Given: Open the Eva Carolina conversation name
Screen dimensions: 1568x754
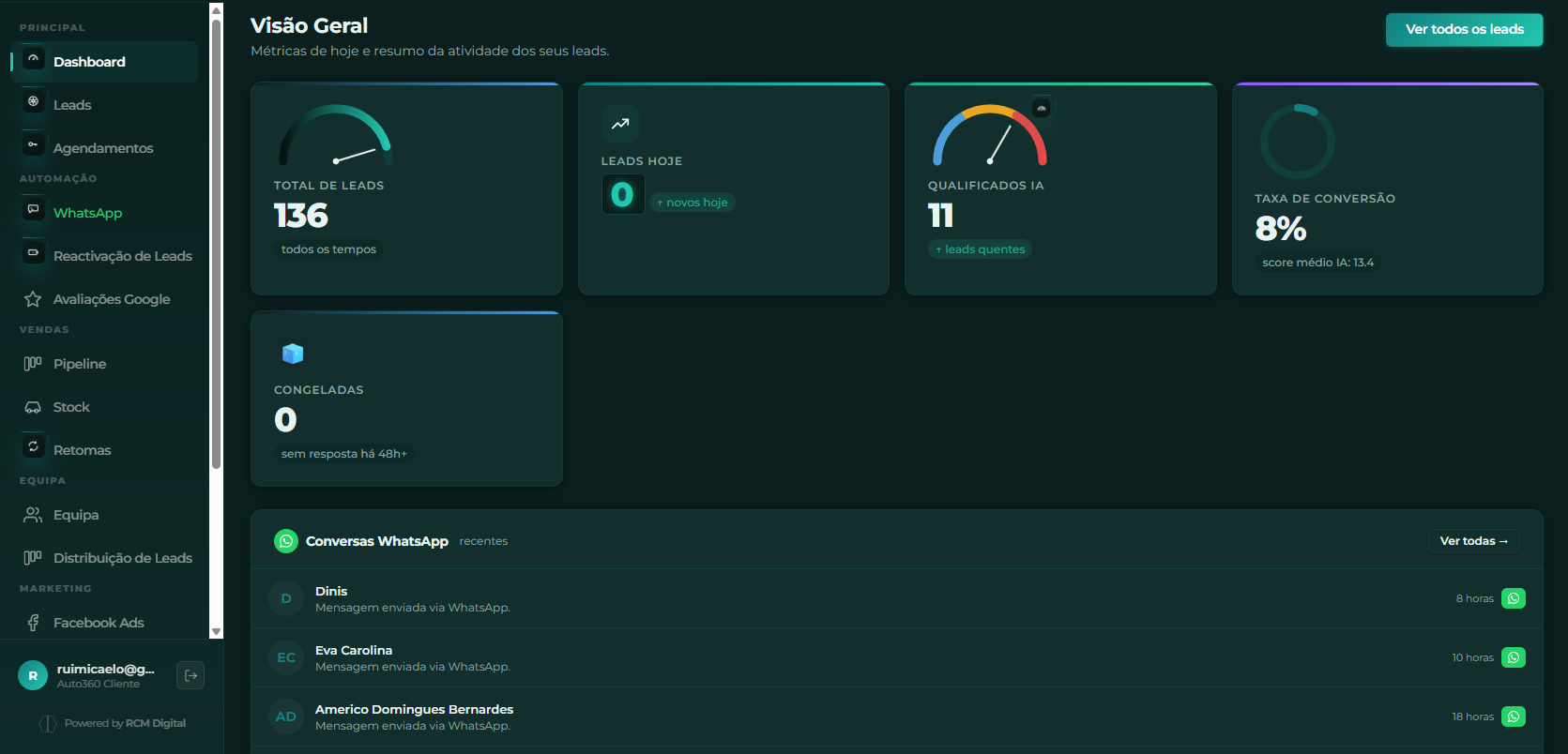Looking at the screenshot, I should pyautogui.click(x=354, y=650).
